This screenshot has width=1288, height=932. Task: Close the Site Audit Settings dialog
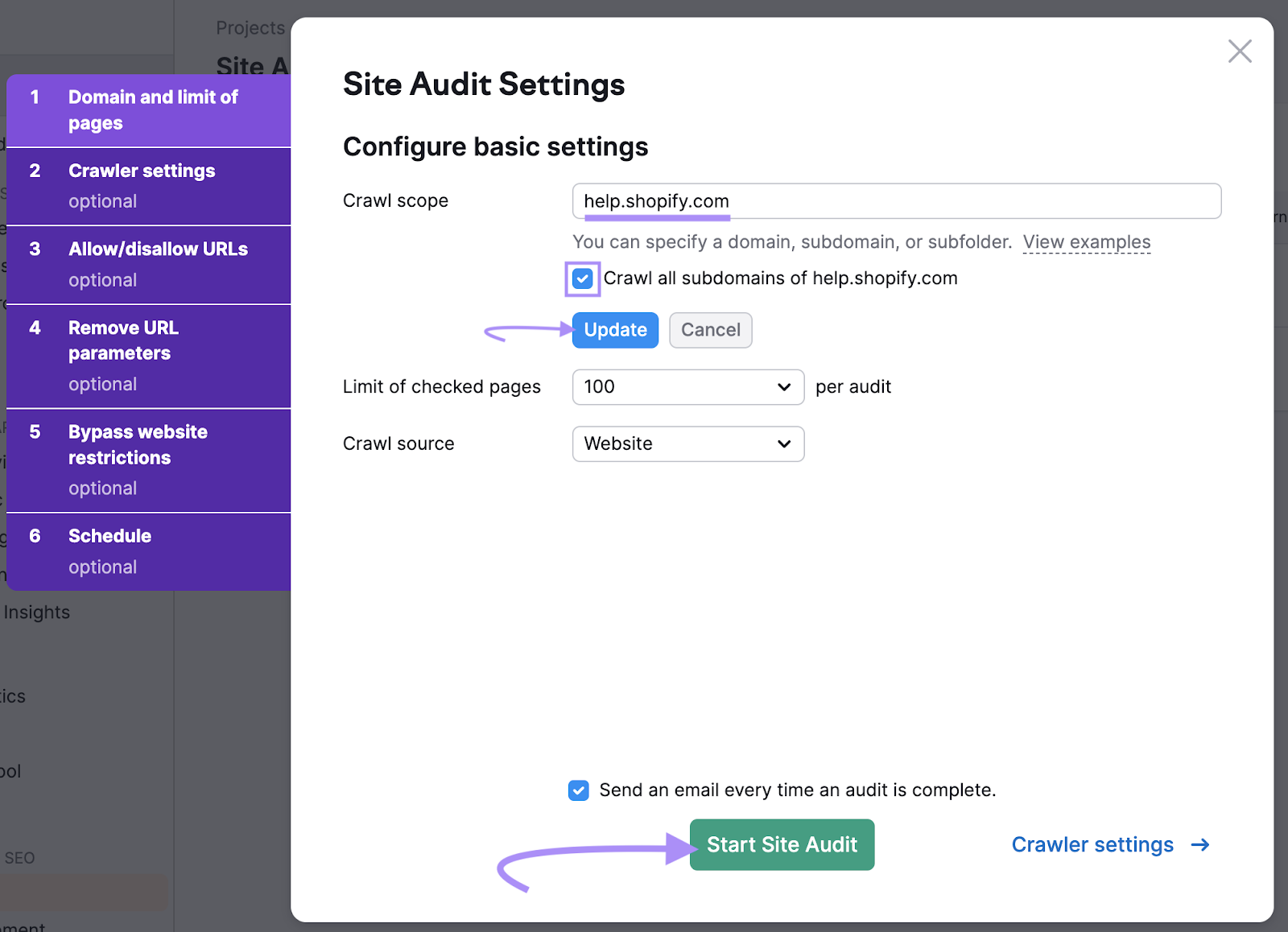click(1240, 51)
